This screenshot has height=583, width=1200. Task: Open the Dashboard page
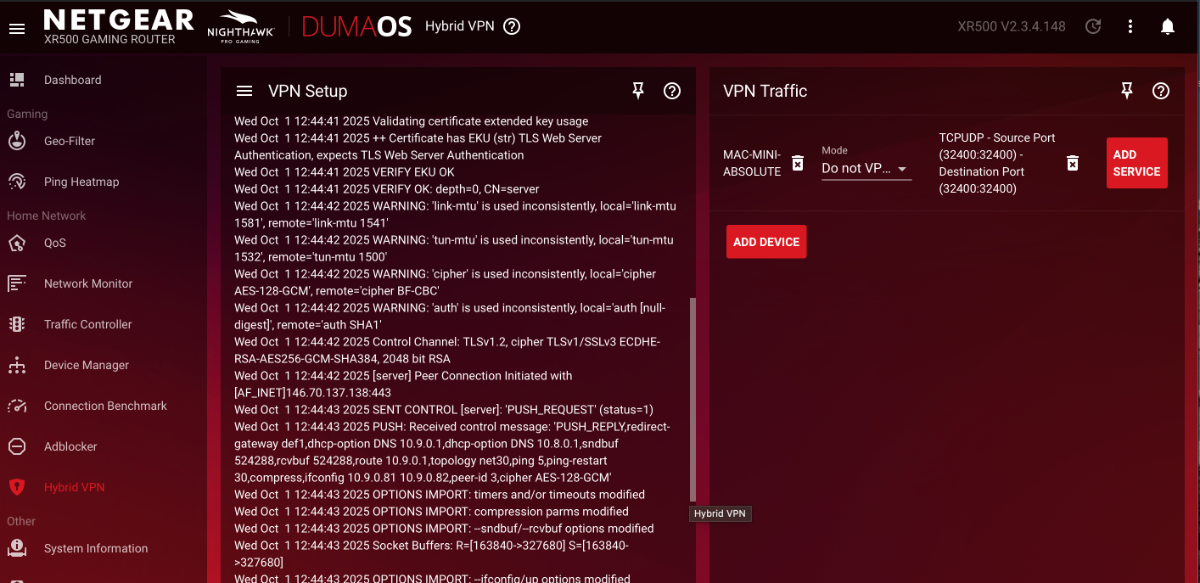coord(72,80)
